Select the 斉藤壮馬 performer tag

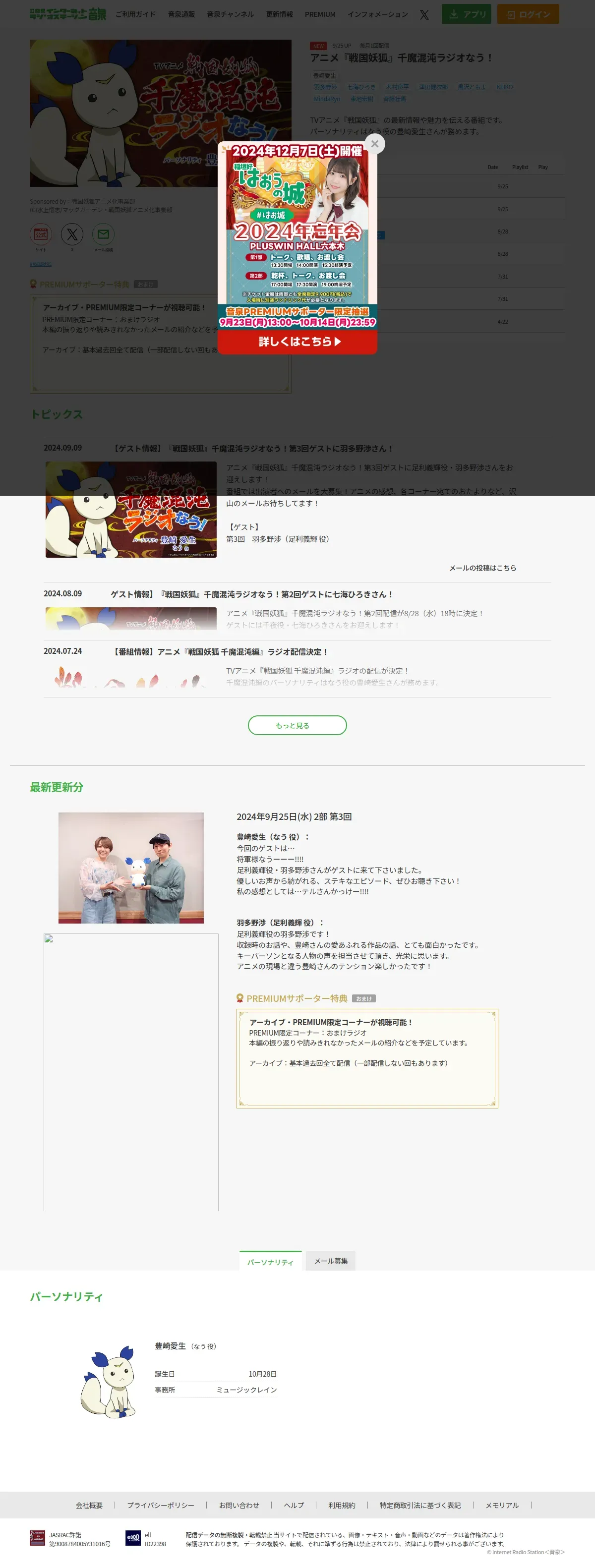tap(395, 99)
